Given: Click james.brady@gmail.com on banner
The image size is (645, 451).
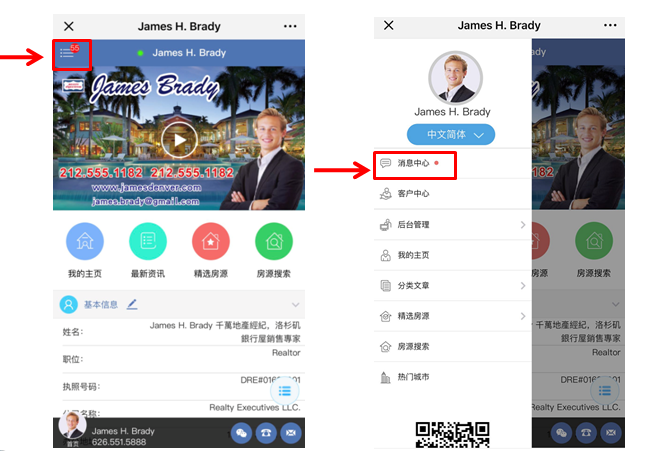Looking at the screenshot, I should pyautogui.click(x=146, y=201).
